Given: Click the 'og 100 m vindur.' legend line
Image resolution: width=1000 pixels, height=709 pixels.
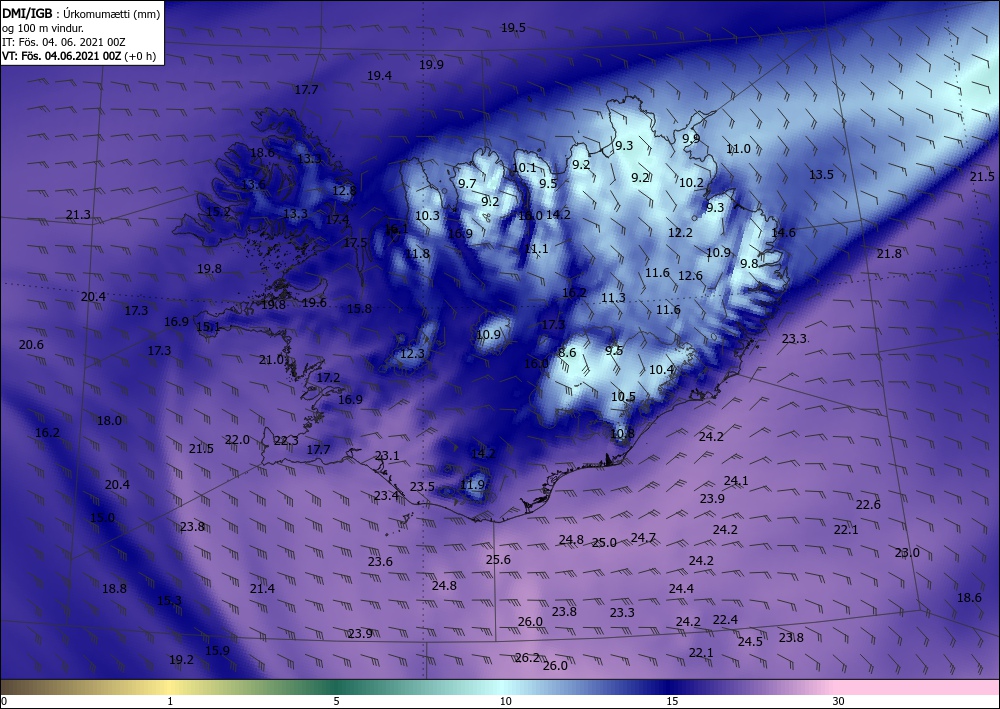Looking at the screenshot, I should tap(43, 28).
